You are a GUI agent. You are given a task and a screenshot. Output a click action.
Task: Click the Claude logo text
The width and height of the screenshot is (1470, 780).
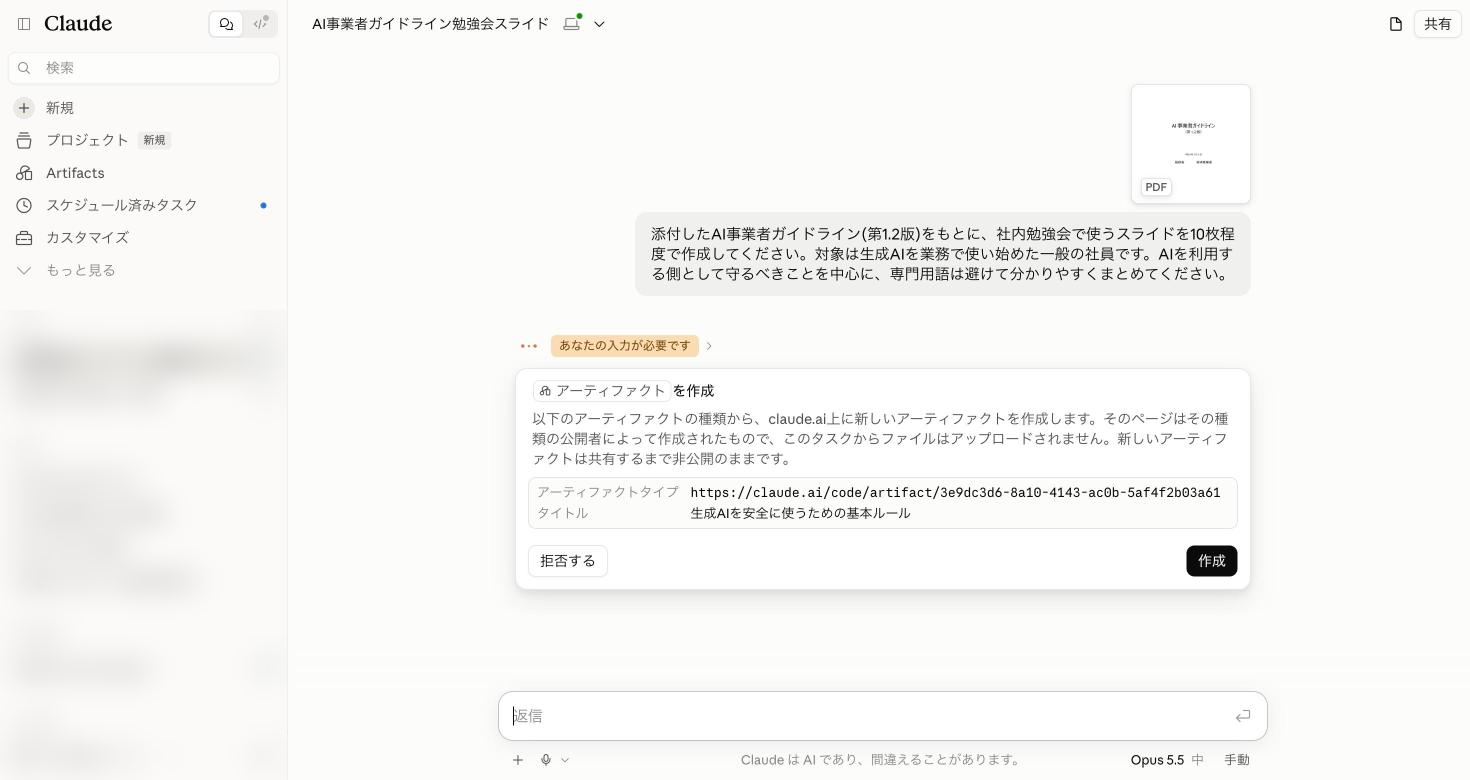pos(78,24)
